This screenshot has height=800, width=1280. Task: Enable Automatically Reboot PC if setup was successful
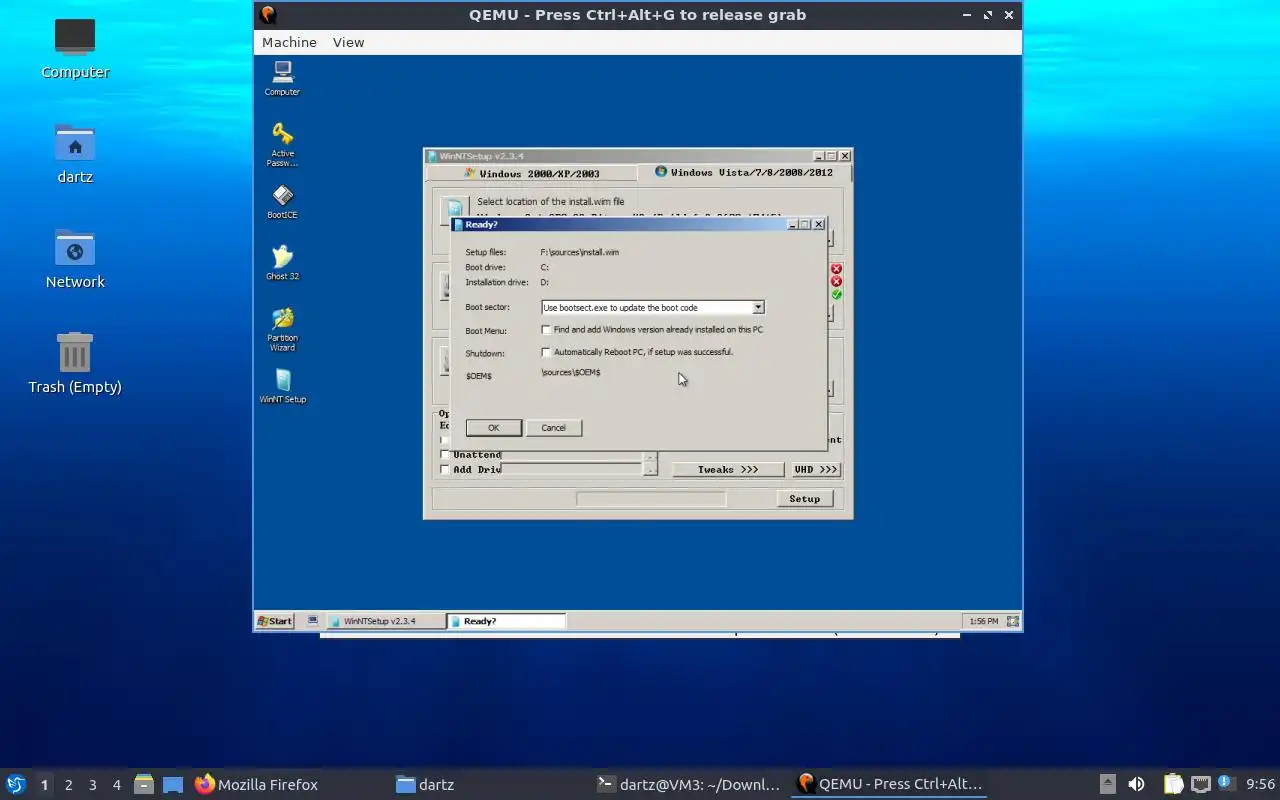546,352
